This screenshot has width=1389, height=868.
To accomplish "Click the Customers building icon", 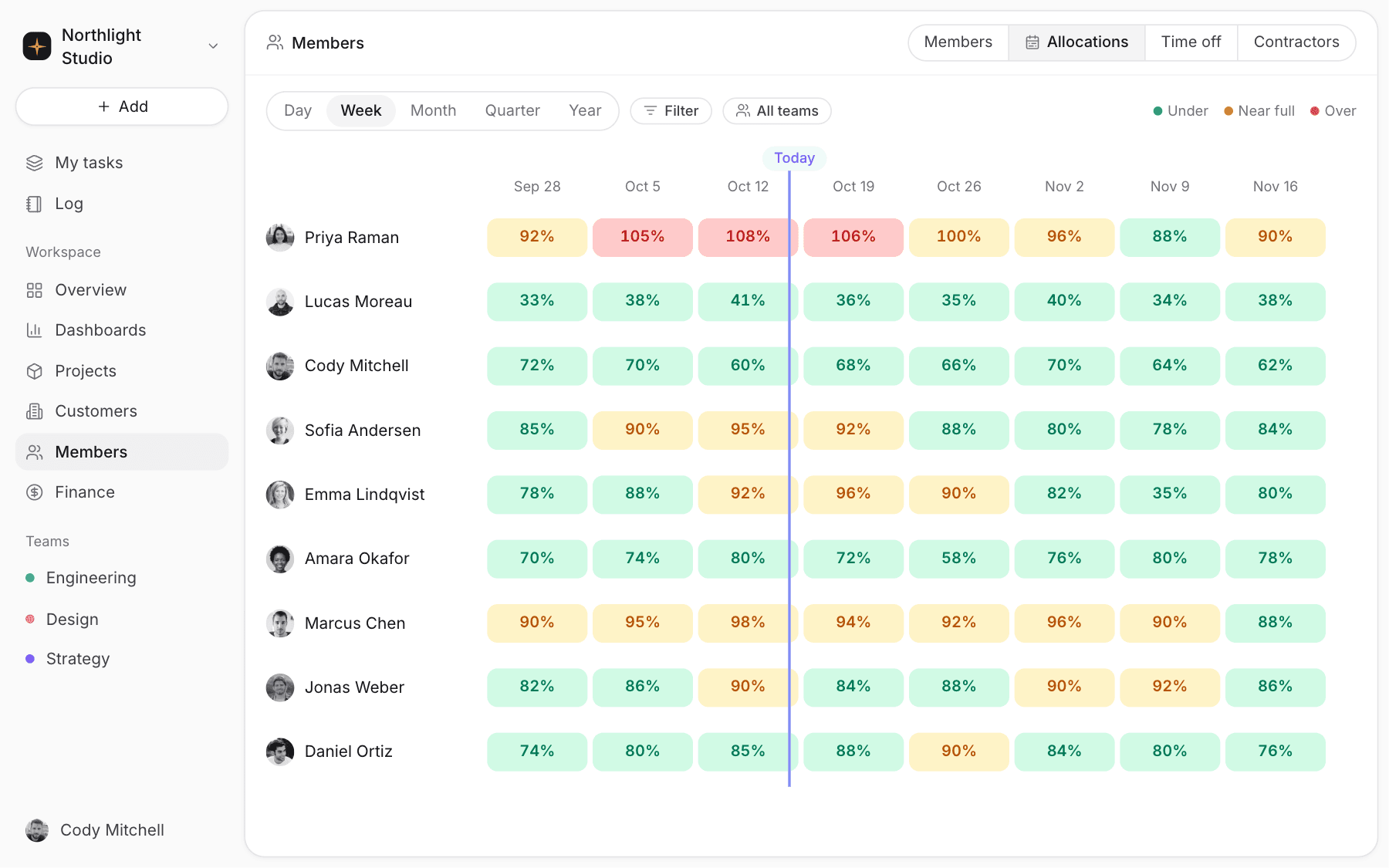I will click(35, 411).
